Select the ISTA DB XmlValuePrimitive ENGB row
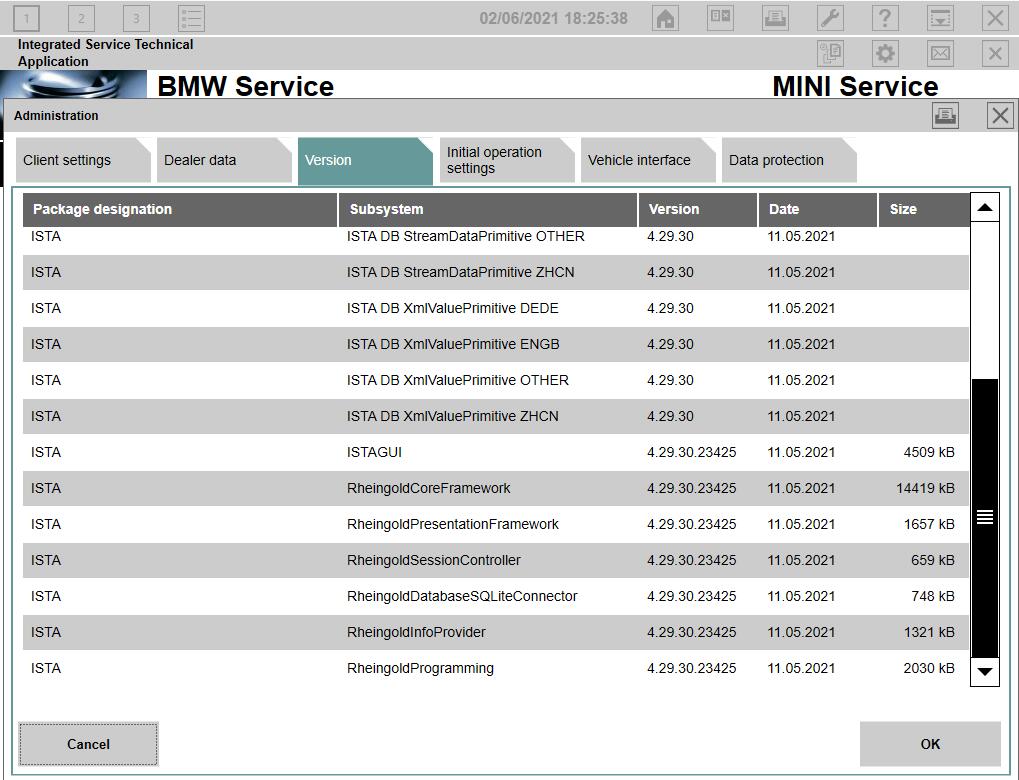Image resolution: width=1019 pixels, height=780 pixels. [x=496, y=344]
